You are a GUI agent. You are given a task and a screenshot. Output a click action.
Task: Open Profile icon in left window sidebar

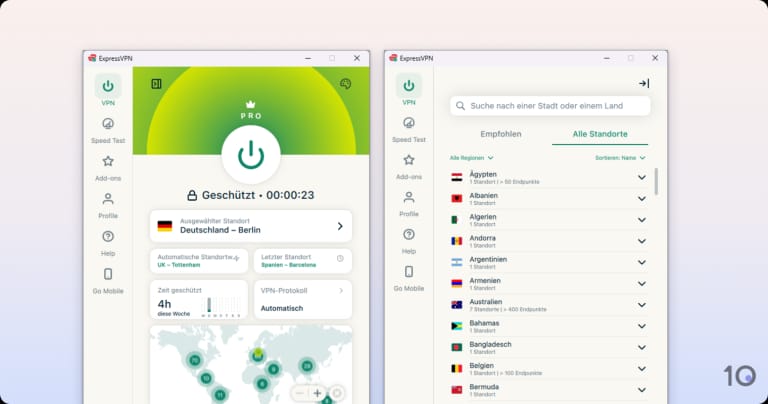tap(108, 199)
